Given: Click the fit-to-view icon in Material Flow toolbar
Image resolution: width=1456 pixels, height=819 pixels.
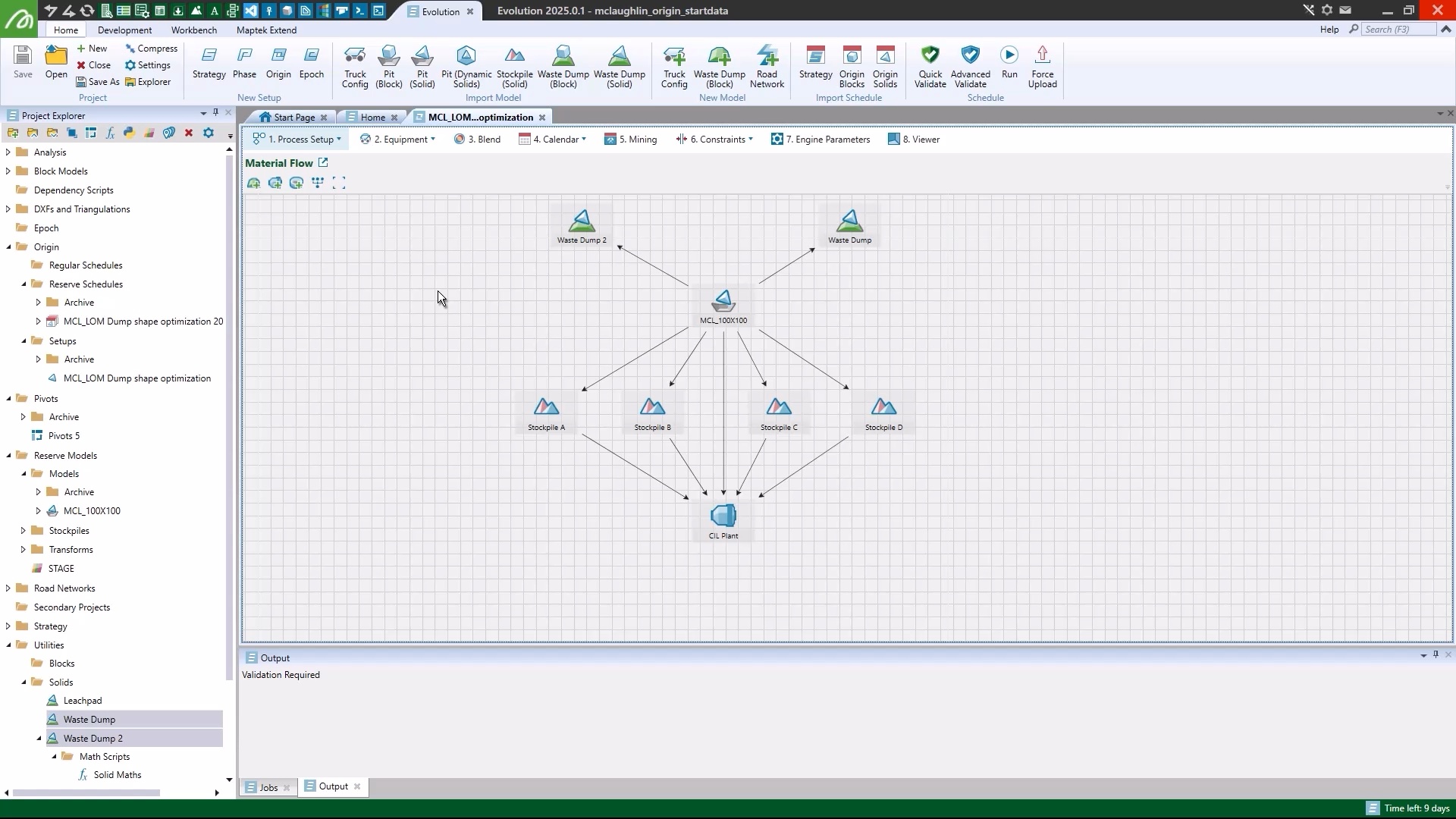Looking at the screenshot, I should point(339,183).
